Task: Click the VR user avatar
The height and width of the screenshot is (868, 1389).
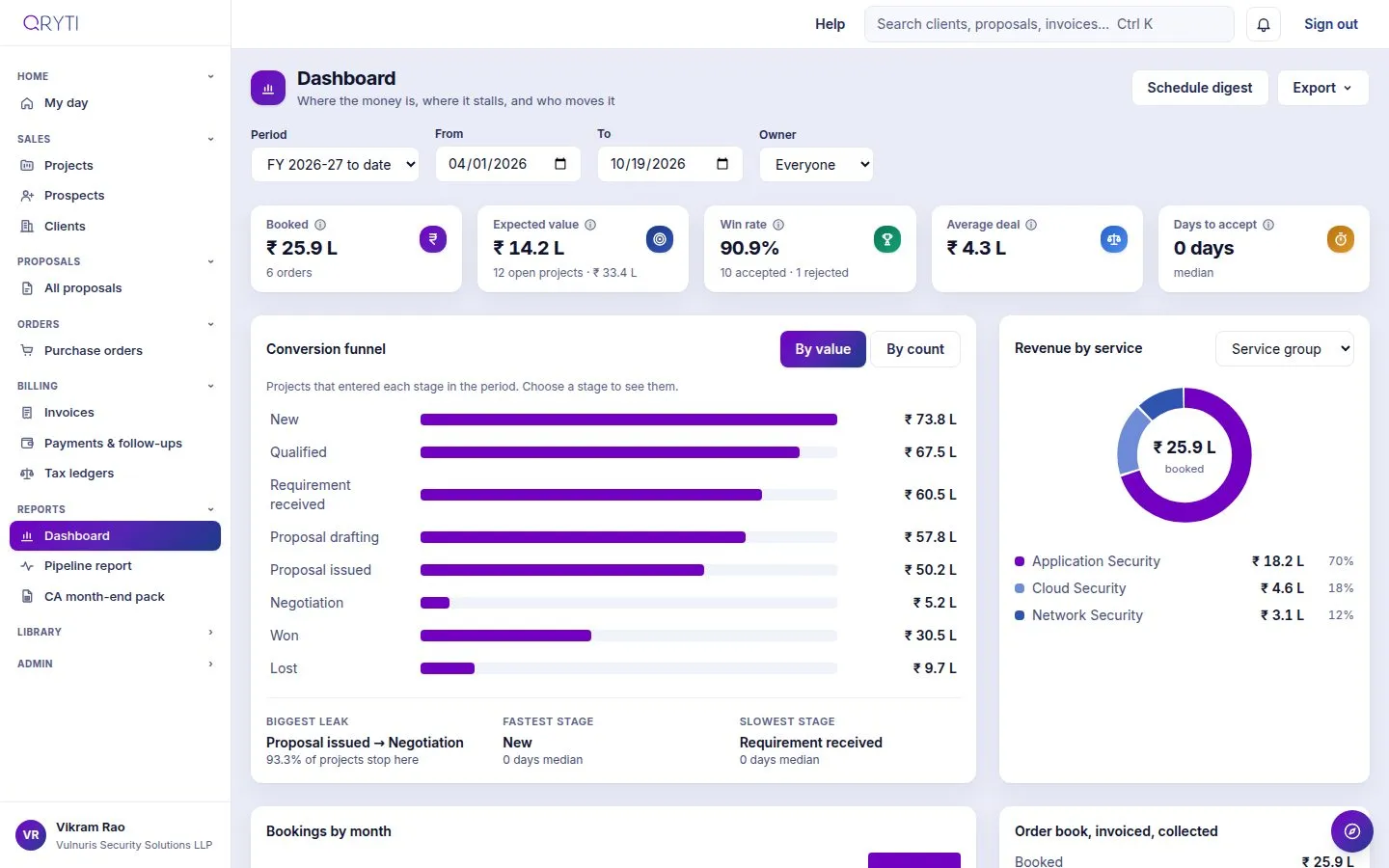Action: 31,835
